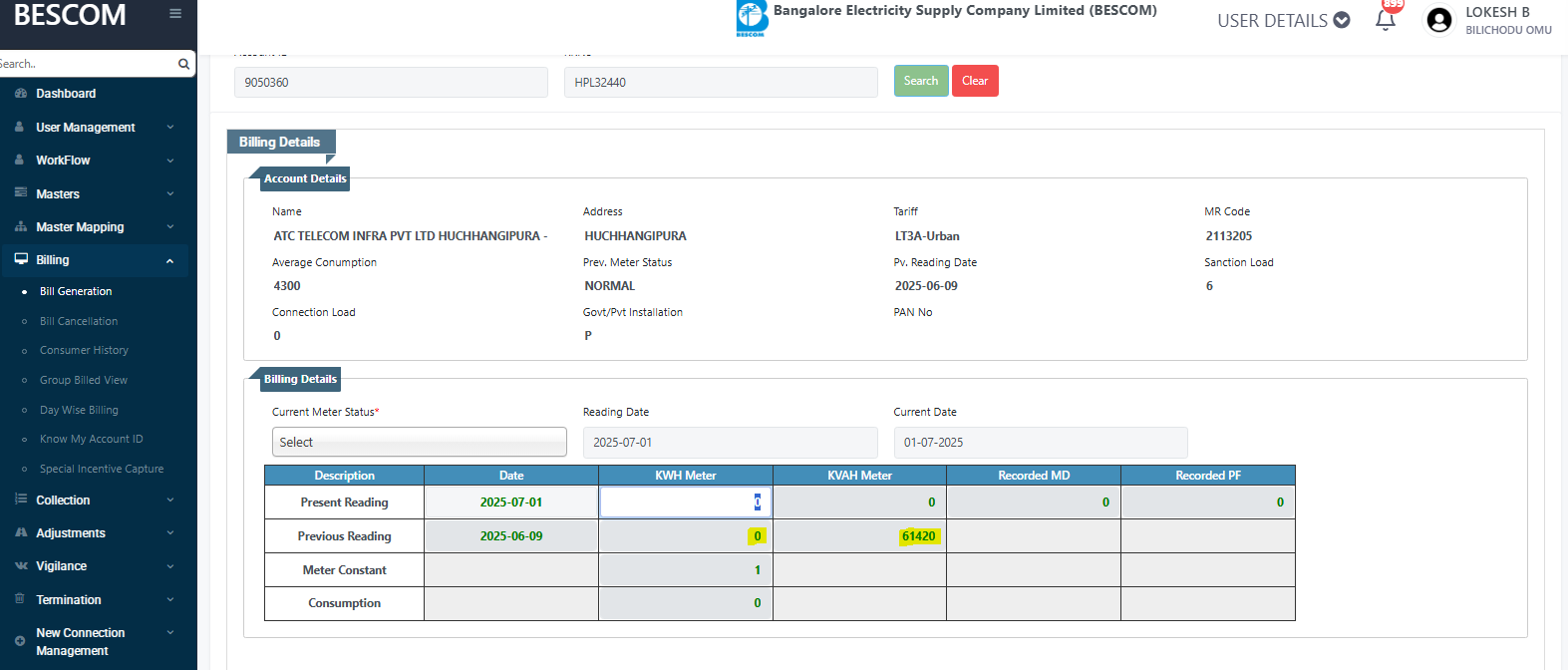
Task: Open Group Billed View submenu item
Action: [x=84, y=380]
